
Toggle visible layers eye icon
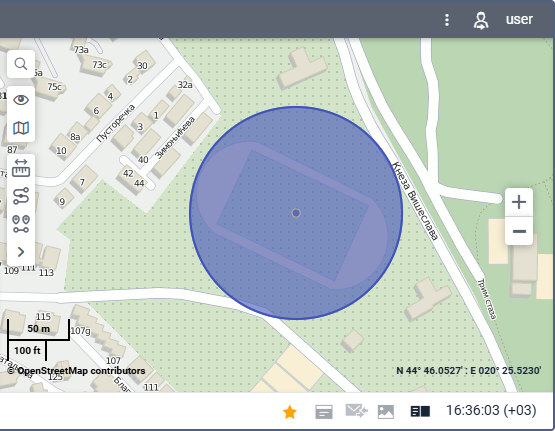point(21,100)
